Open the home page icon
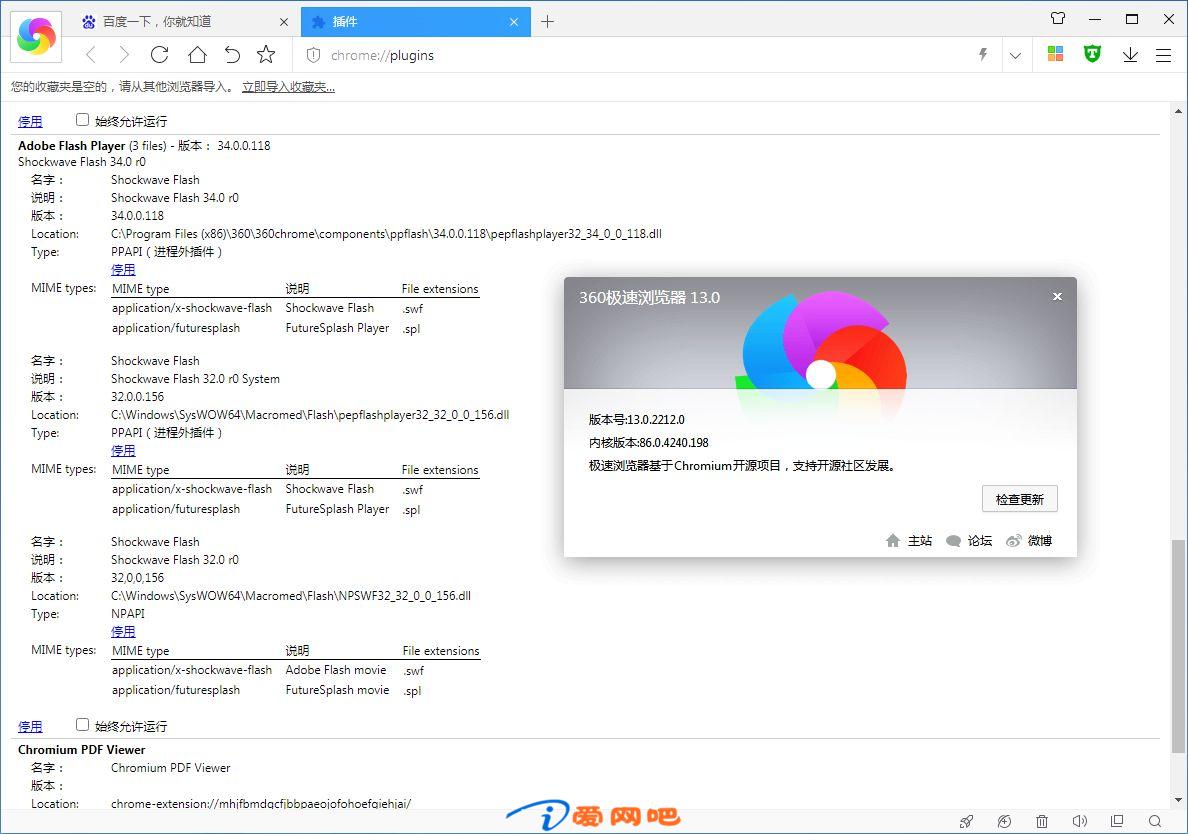 [197, 55]
